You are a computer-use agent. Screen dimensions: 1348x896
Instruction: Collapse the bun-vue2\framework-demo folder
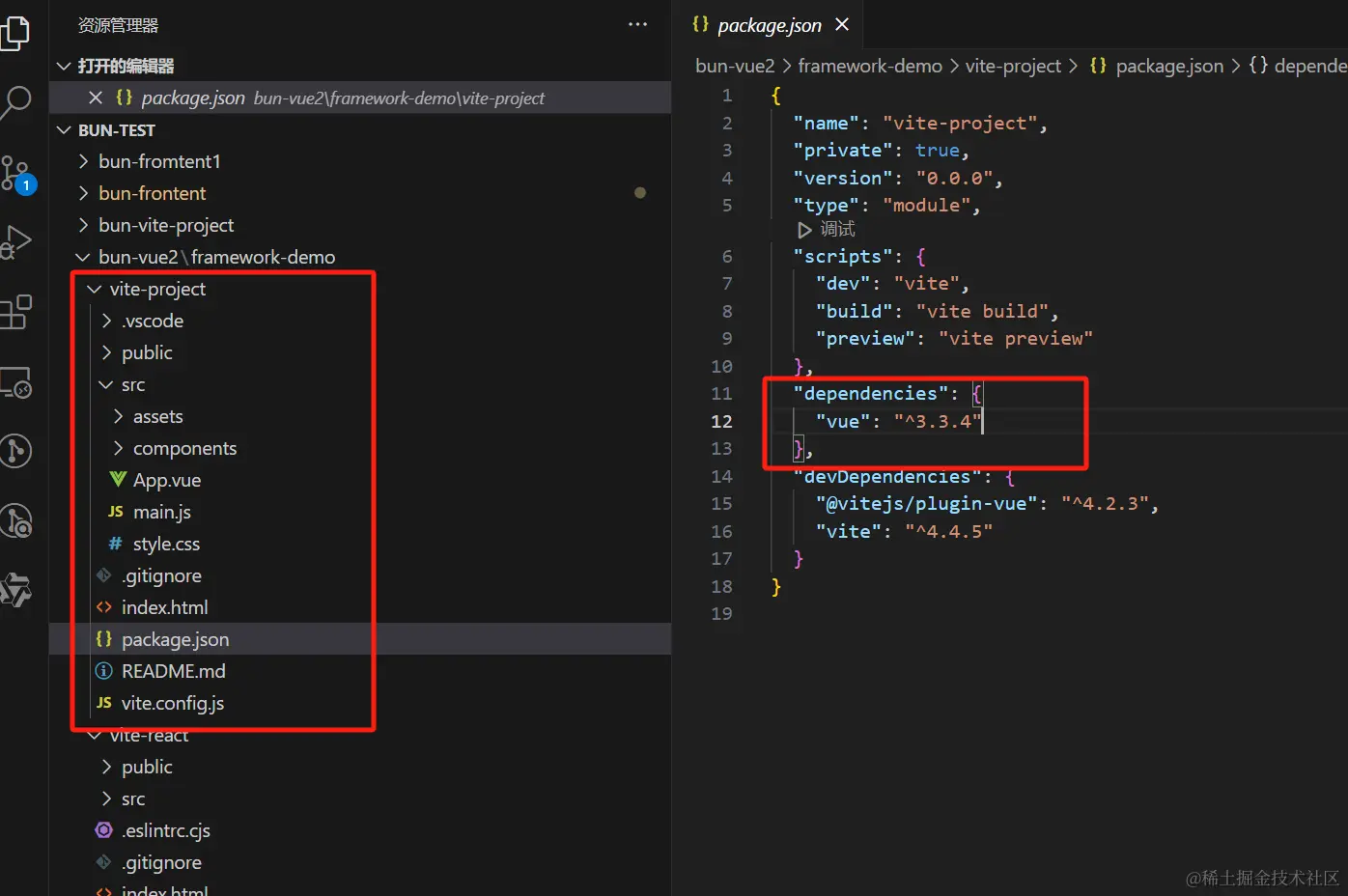coord(83,257)
